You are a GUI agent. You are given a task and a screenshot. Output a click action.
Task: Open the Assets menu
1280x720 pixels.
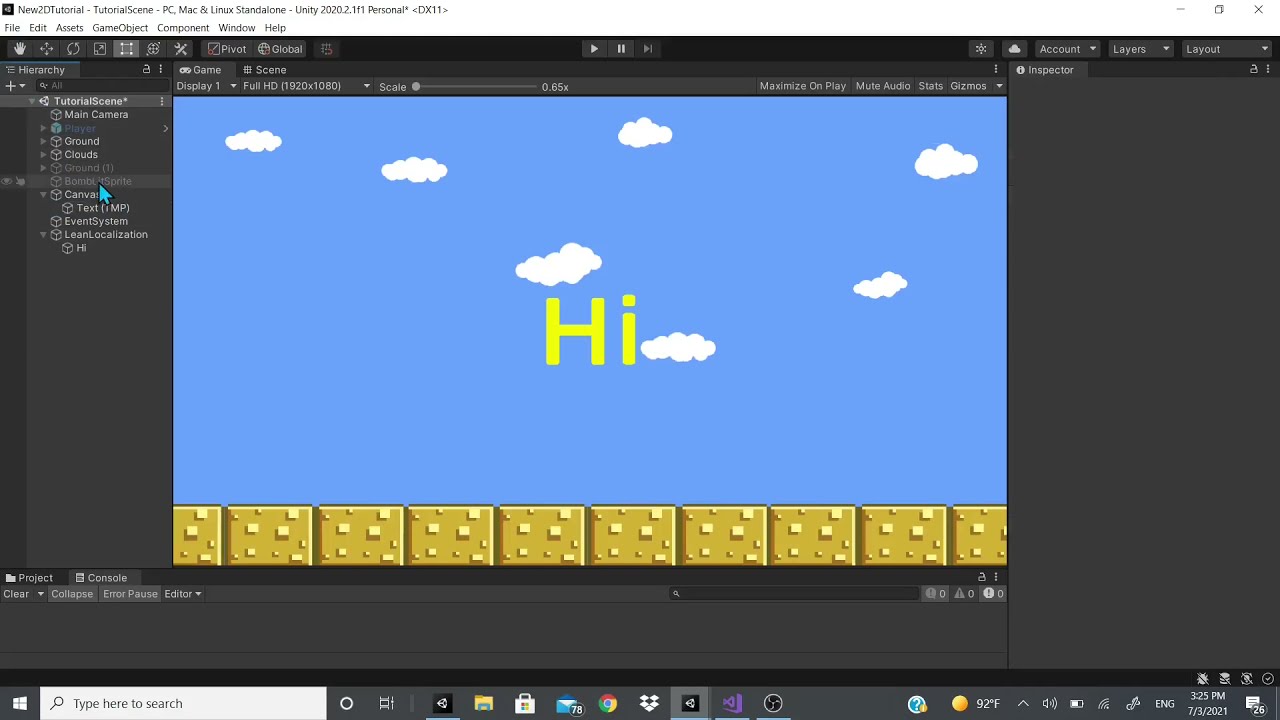(69, 28)
